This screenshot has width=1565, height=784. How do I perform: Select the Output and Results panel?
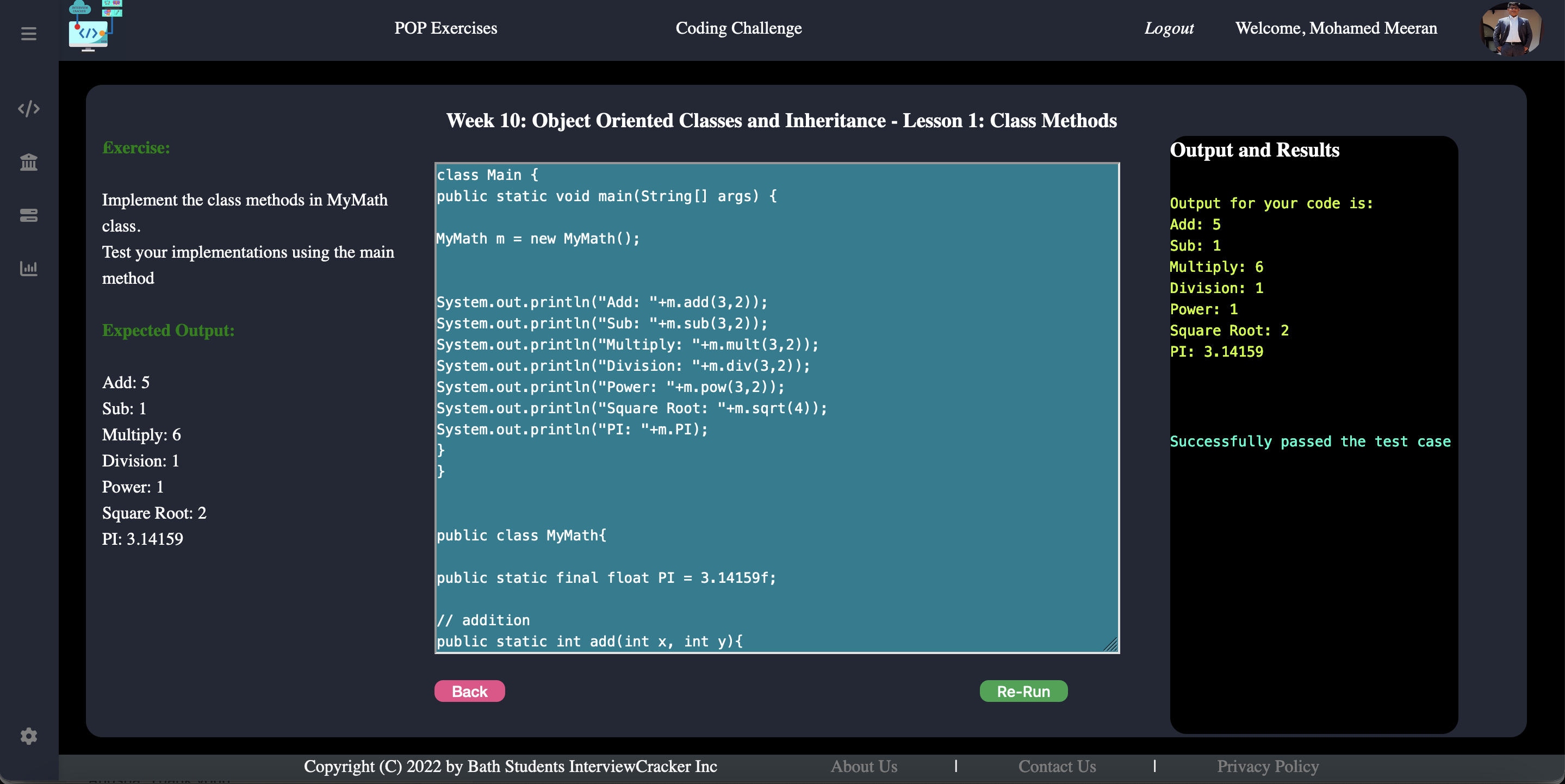1311,425
